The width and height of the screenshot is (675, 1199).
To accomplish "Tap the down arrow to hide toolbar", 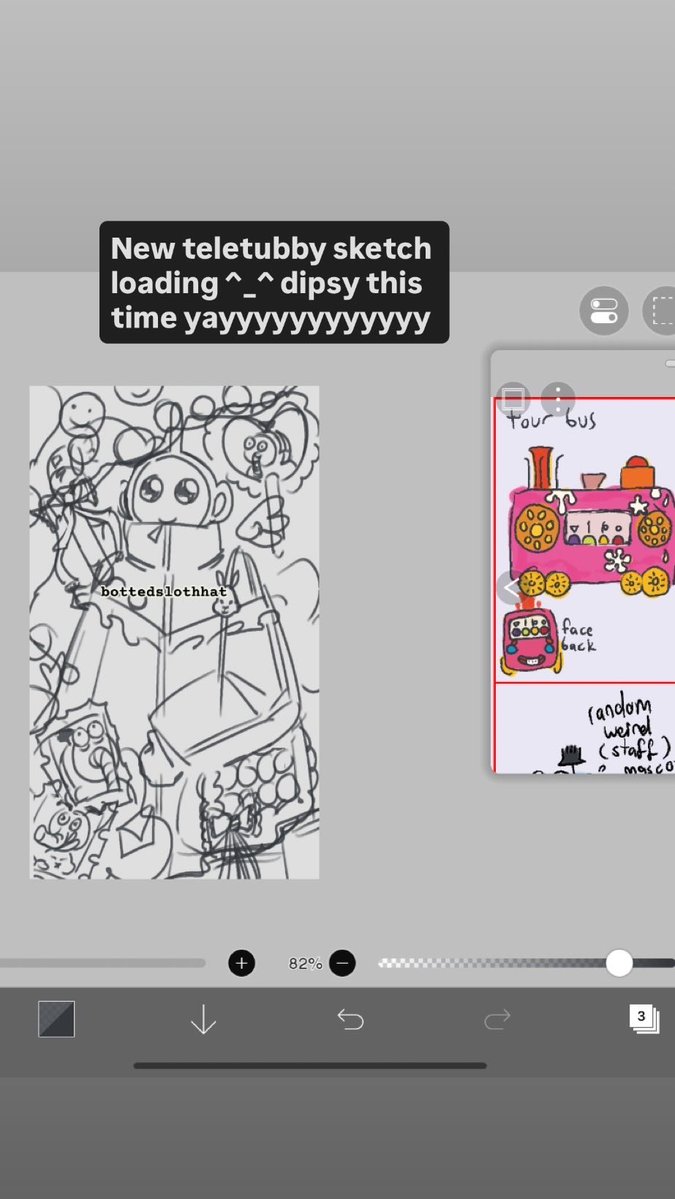I will coord(203,1019).
